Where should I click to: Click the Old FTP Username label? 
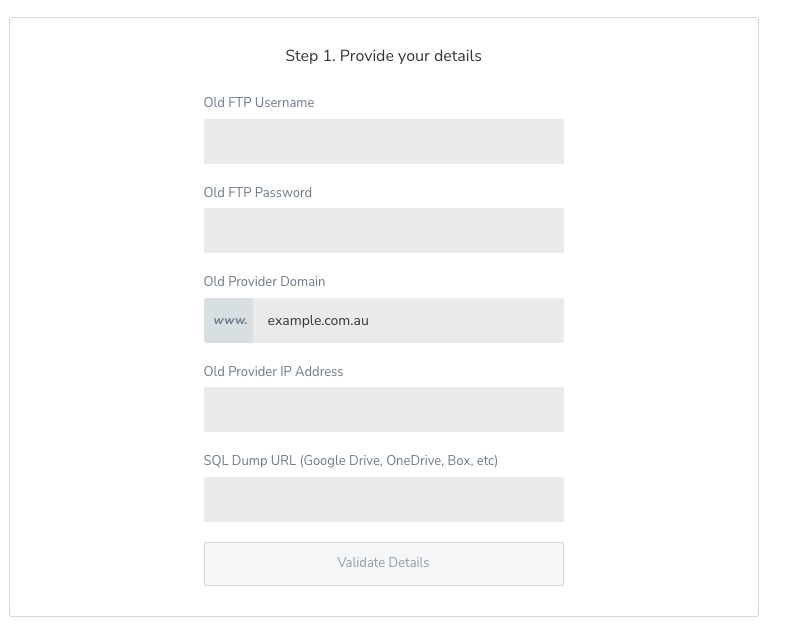[x=259, y=102]
